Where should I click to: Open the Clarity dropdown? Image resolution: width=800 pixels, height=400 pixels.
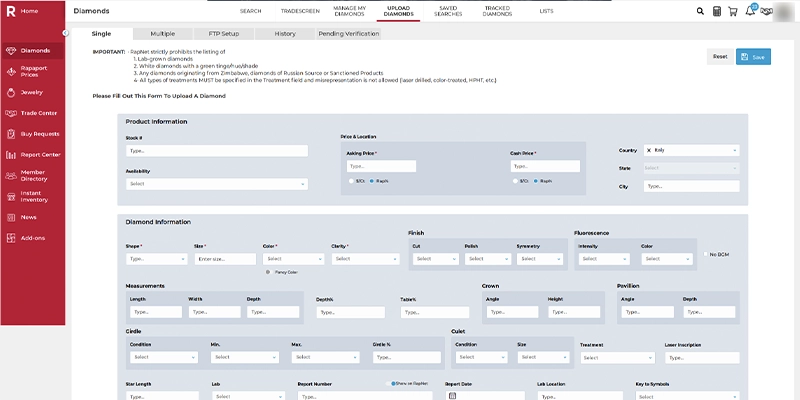click(363, 259)
